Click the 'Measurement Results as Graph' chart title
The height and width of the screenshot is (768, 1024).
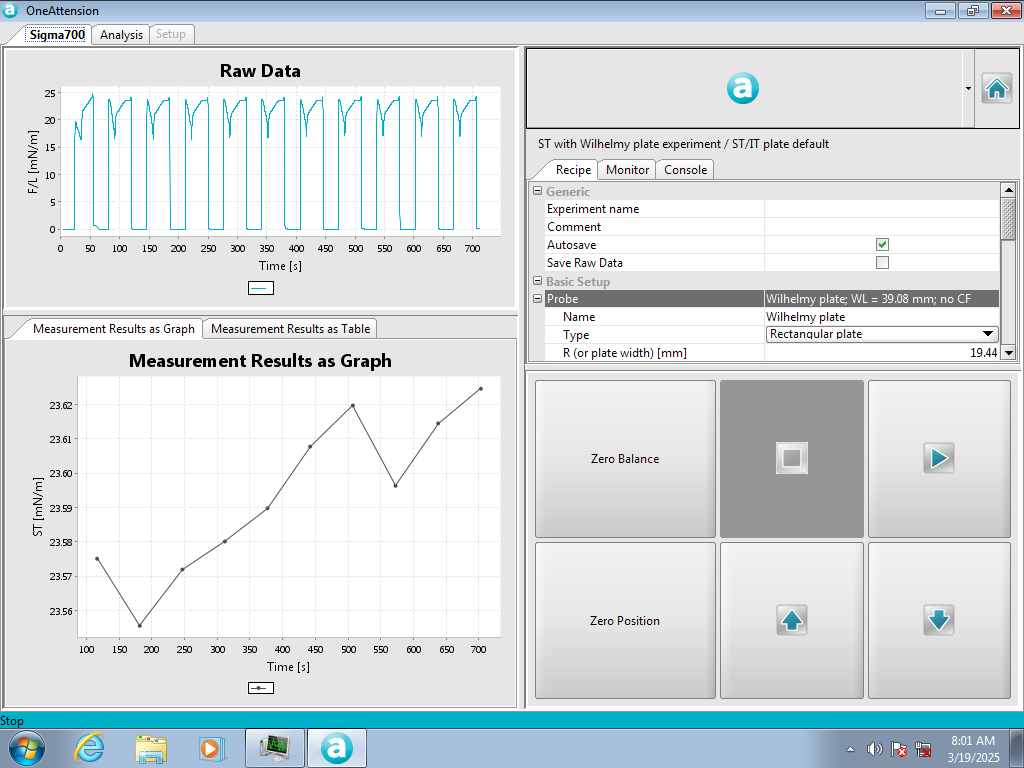pyautogui.click(x=260, y=360)
